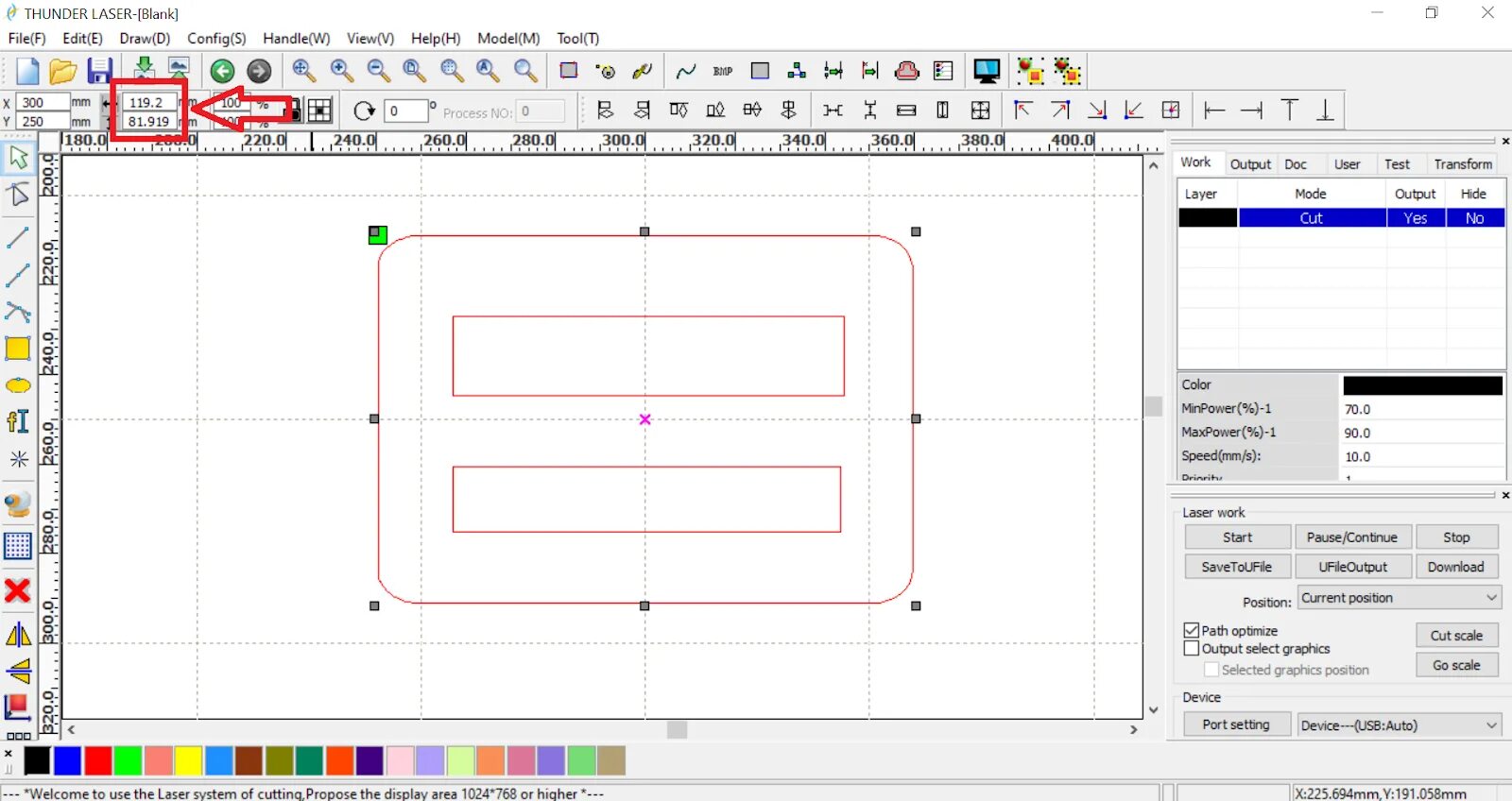Open the Device USB Auto dropdown
1512x801 pixels.
(x=1400, y=725)
